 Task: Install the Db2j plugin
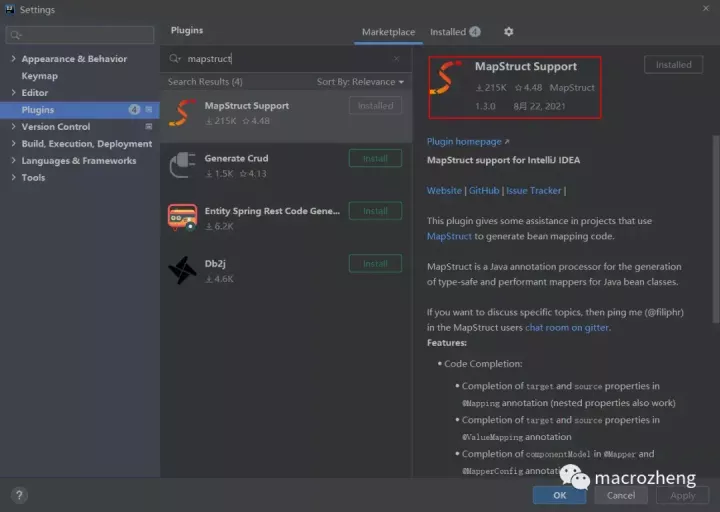(375, 264)
